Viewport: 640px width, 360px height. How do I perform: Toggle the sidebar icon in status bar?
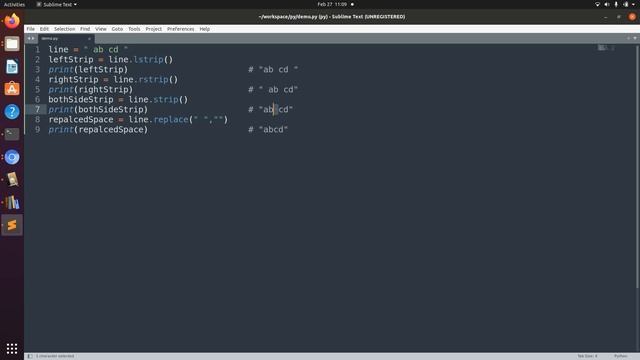[30, 356]
